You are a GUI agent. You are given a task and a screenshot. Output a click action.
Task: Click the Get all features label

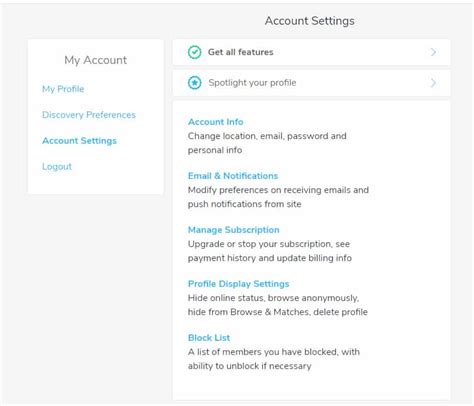pyautogui.click(x=241, y=52)
